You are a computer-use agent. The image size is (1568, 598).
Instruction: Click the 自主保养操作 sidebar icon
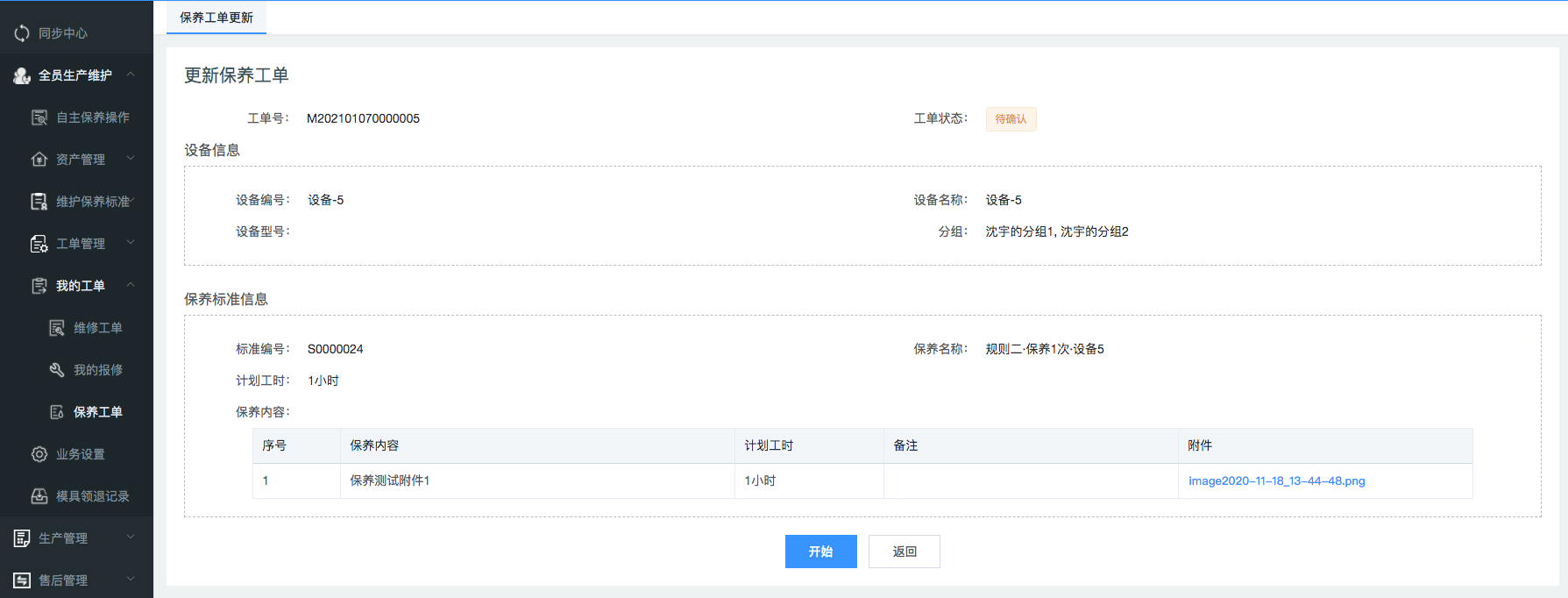click(39, 117)
